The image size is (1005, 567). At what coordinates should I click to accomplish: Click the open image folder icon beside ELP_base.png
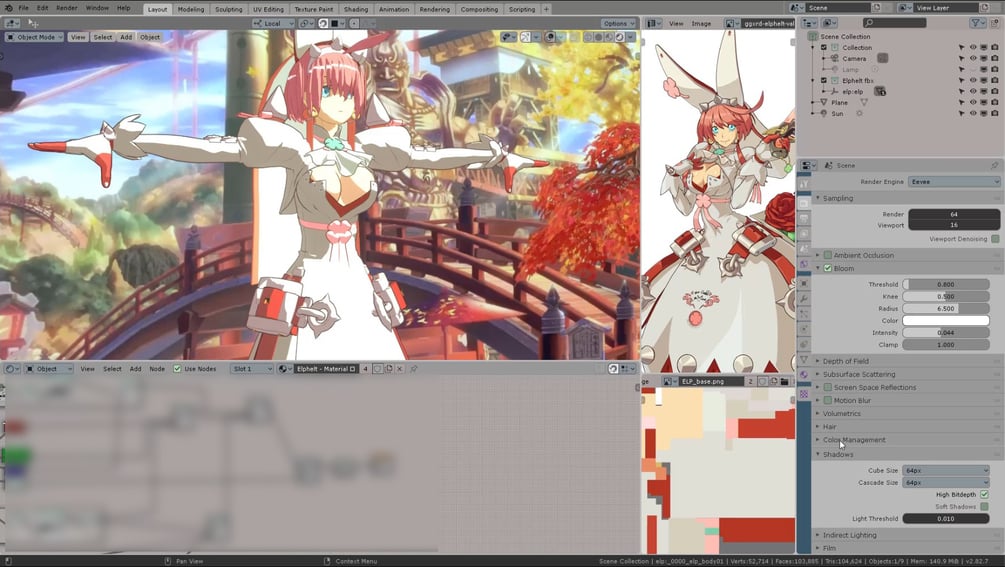pos(785,381)
